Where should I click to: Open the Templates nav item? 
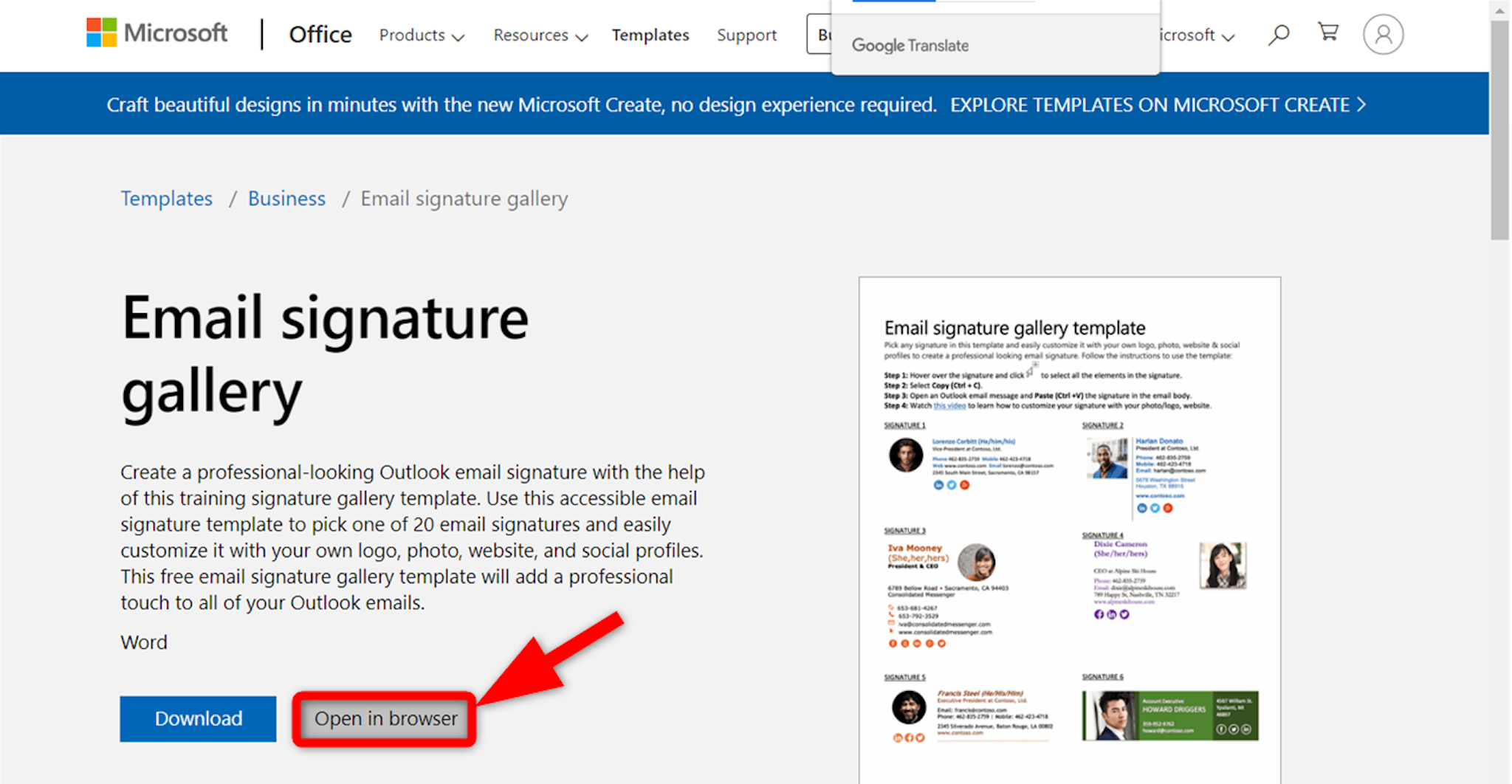coord(650,35)
